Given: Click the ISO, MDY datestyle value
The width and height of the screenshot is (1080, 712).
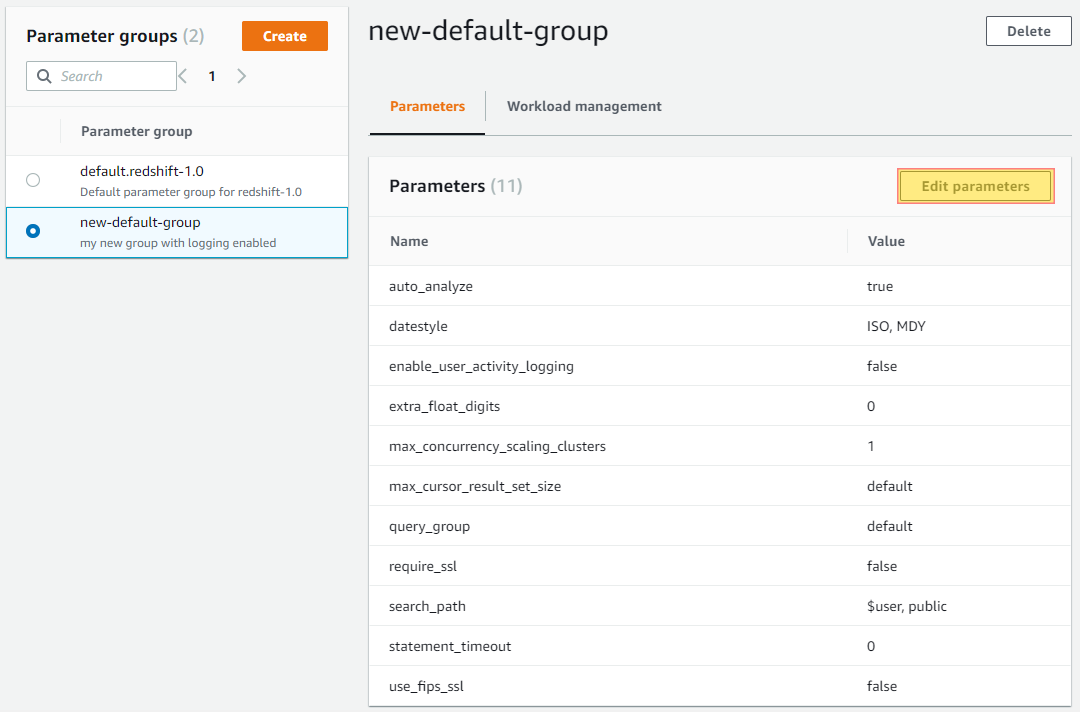Looking at the screenshot, I should tap(896, 326).
